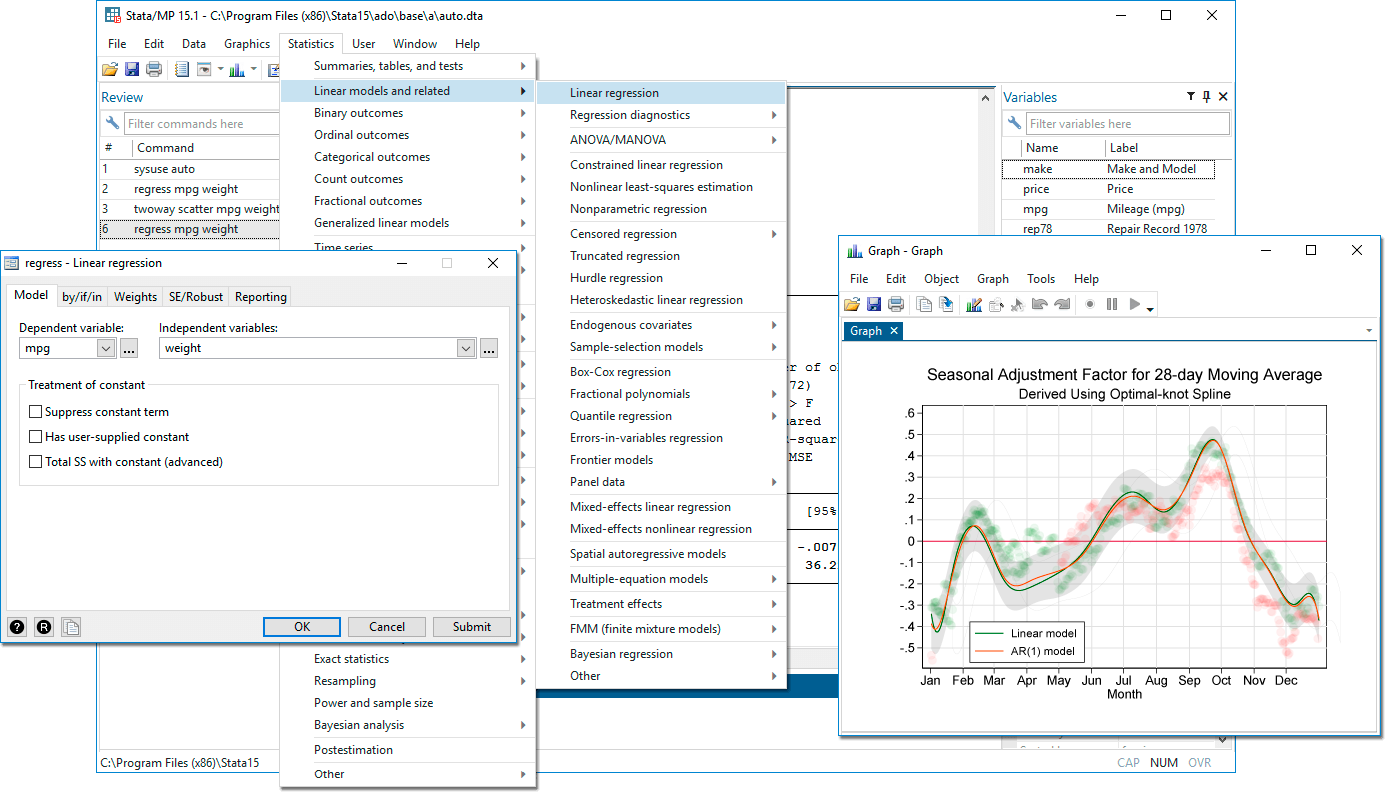Click the Tools menu in Graph window
Viewport: 1389px width, 807px height.
[x=1041, y=279]
